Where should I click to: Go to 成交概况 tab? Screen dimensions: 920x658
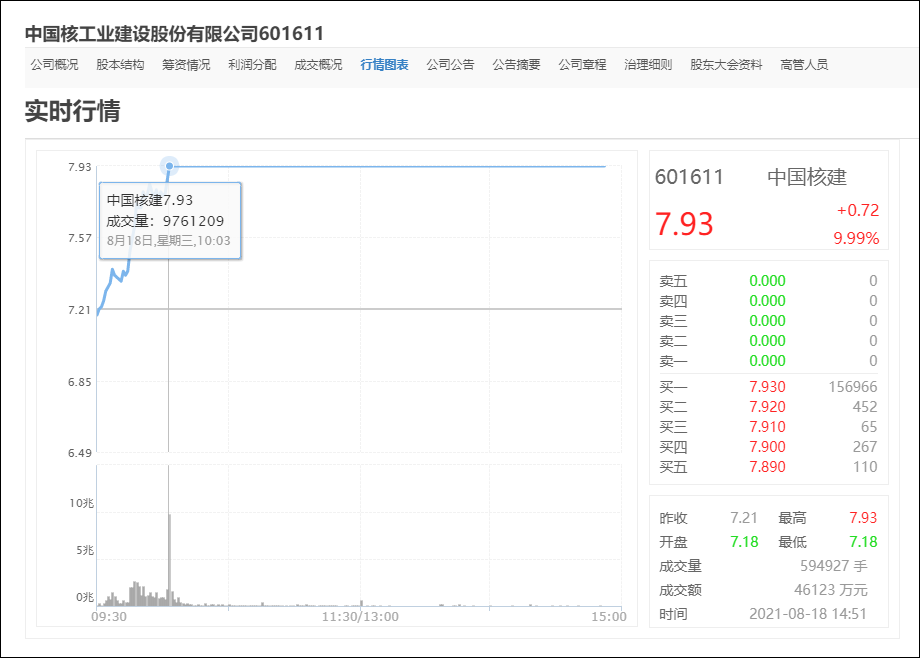pos(318,65)
